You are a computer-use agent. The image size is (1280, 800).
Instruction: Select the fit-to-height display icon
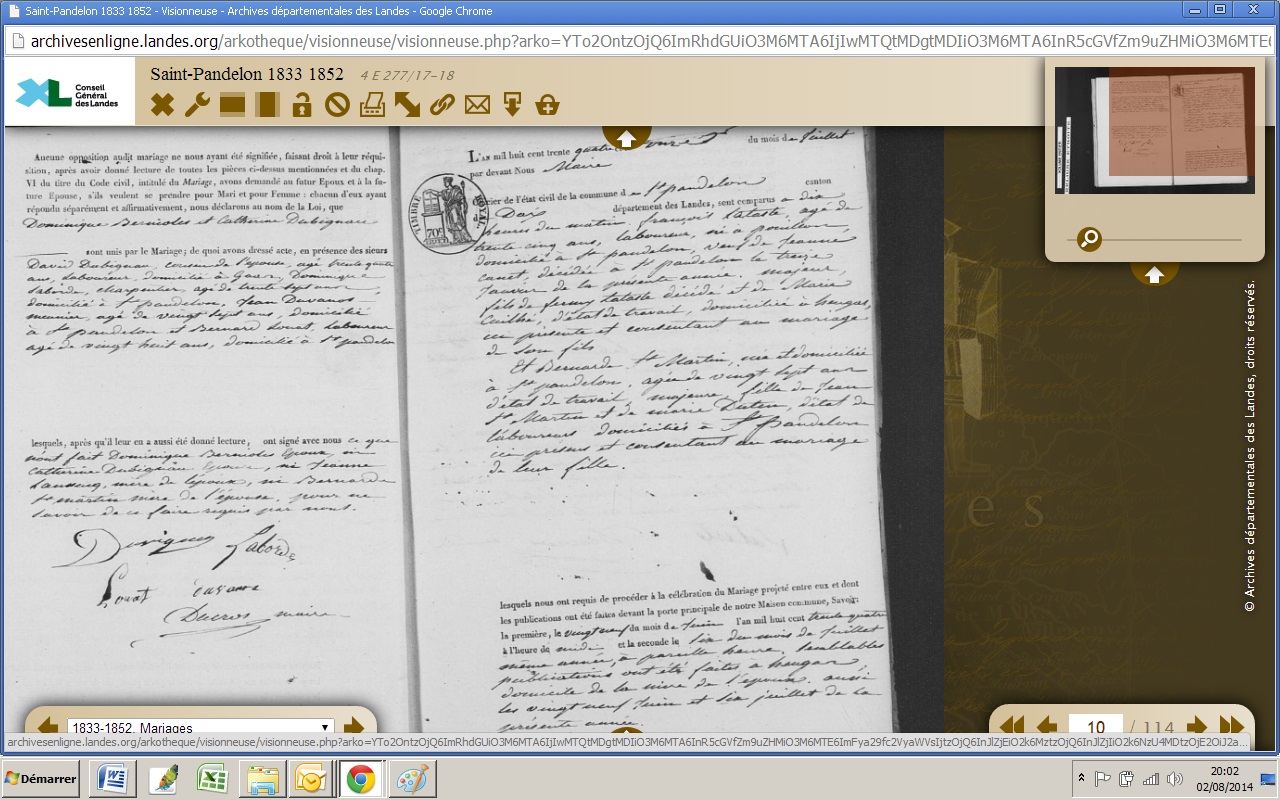click(267, 105)
